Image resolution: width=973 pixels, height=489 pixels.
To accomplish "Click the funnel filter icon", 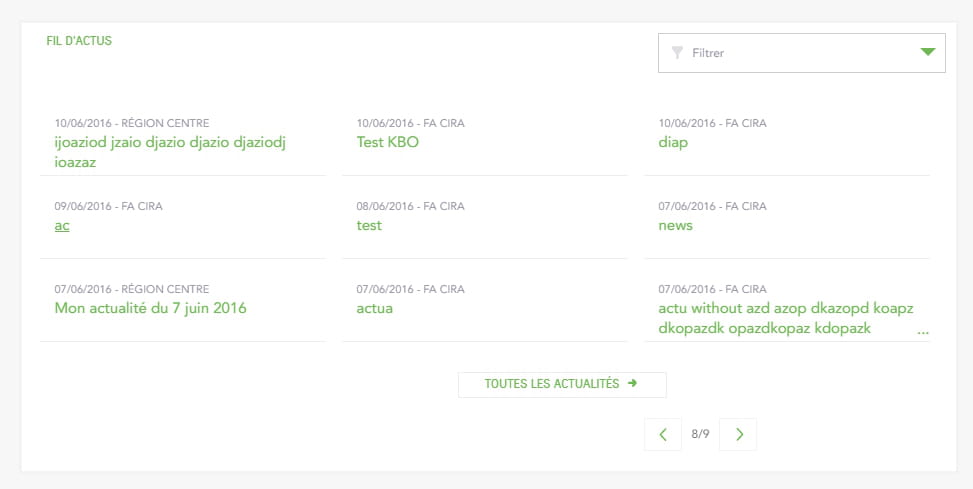I will point(678,53).
